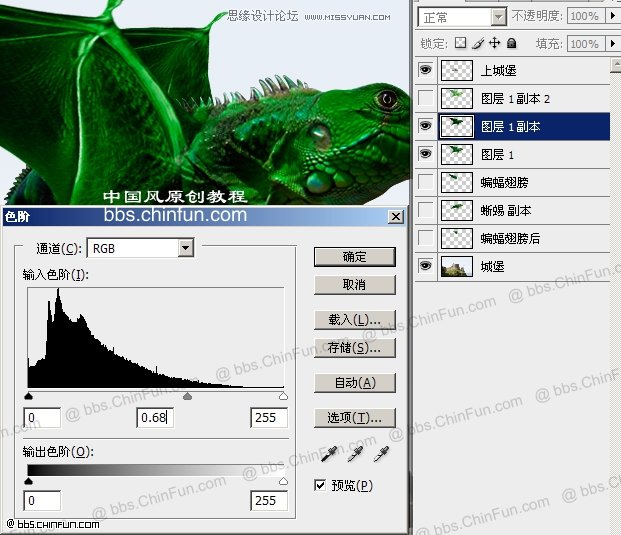Click the lock image pixels brush icon

[x=478, y=43]
